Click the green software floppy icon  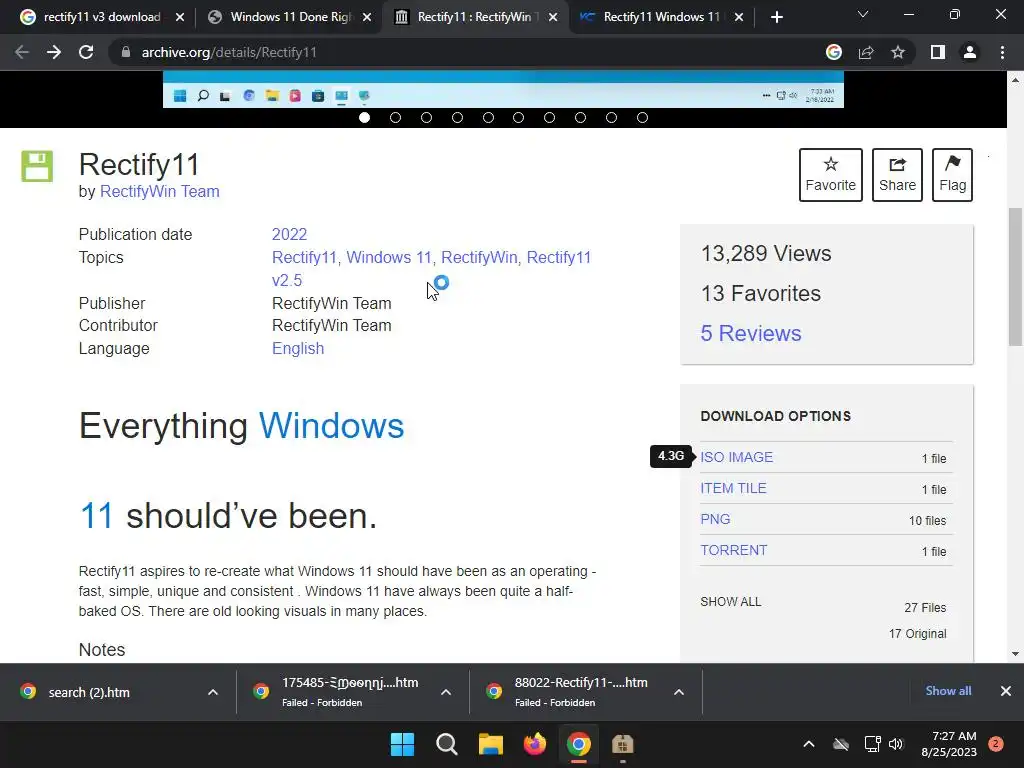tap(37, 166)
